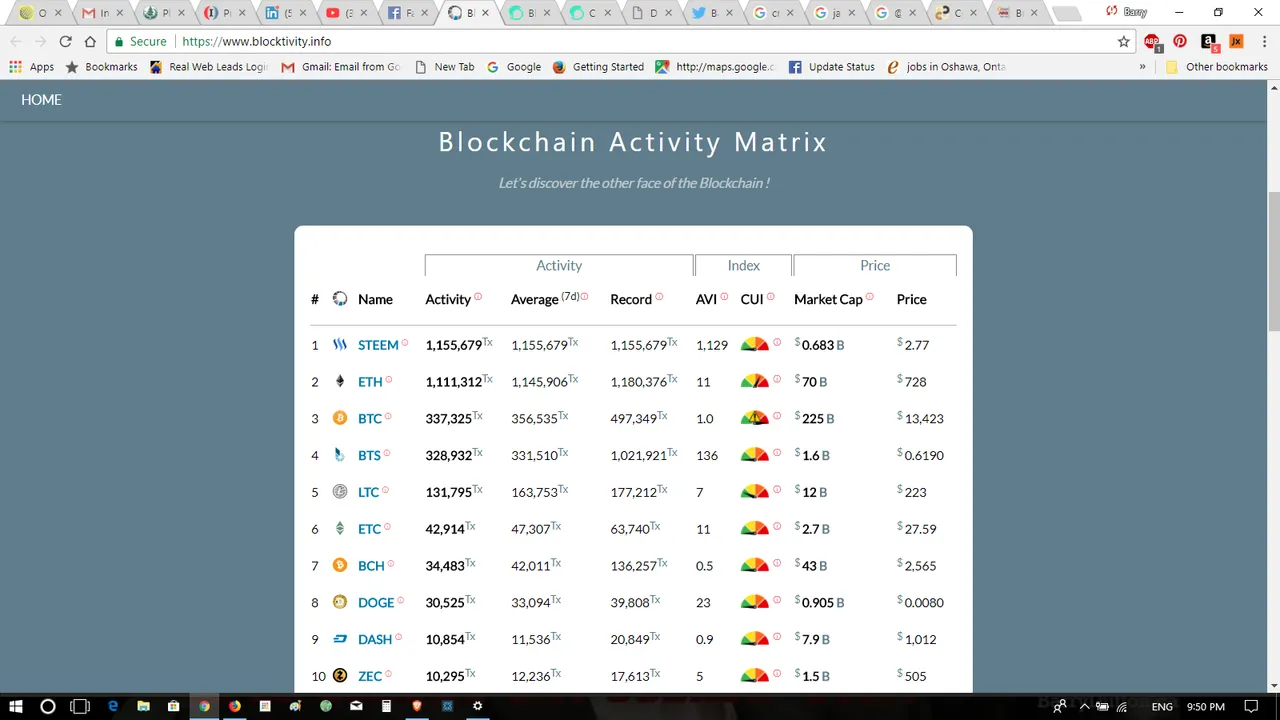1280x720 pixels.
Task: Click the Litecoin logo icon
Action: tap(340, 492)
